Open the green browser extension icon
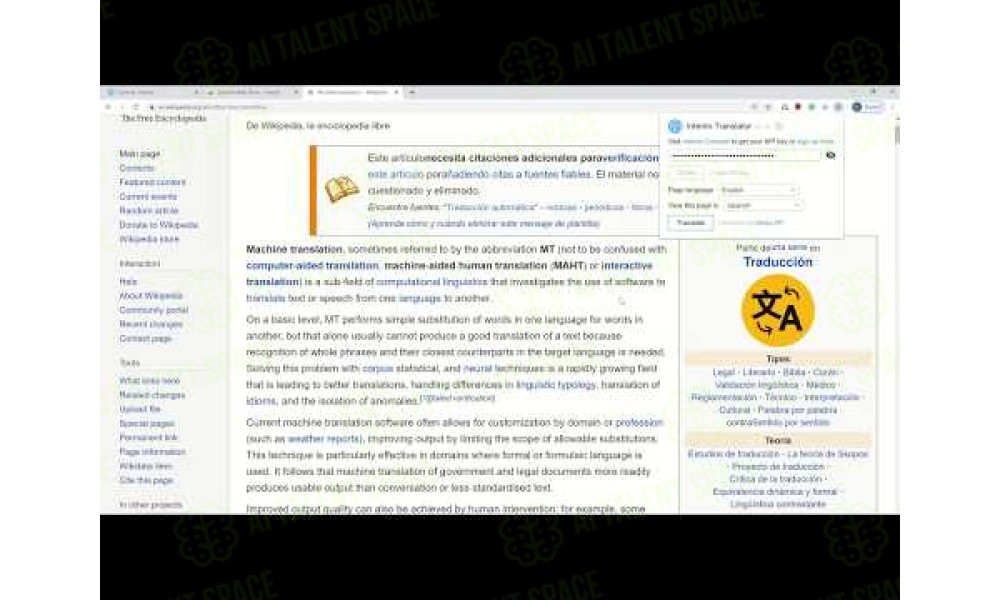1000x600 pixels. [811, 107]
